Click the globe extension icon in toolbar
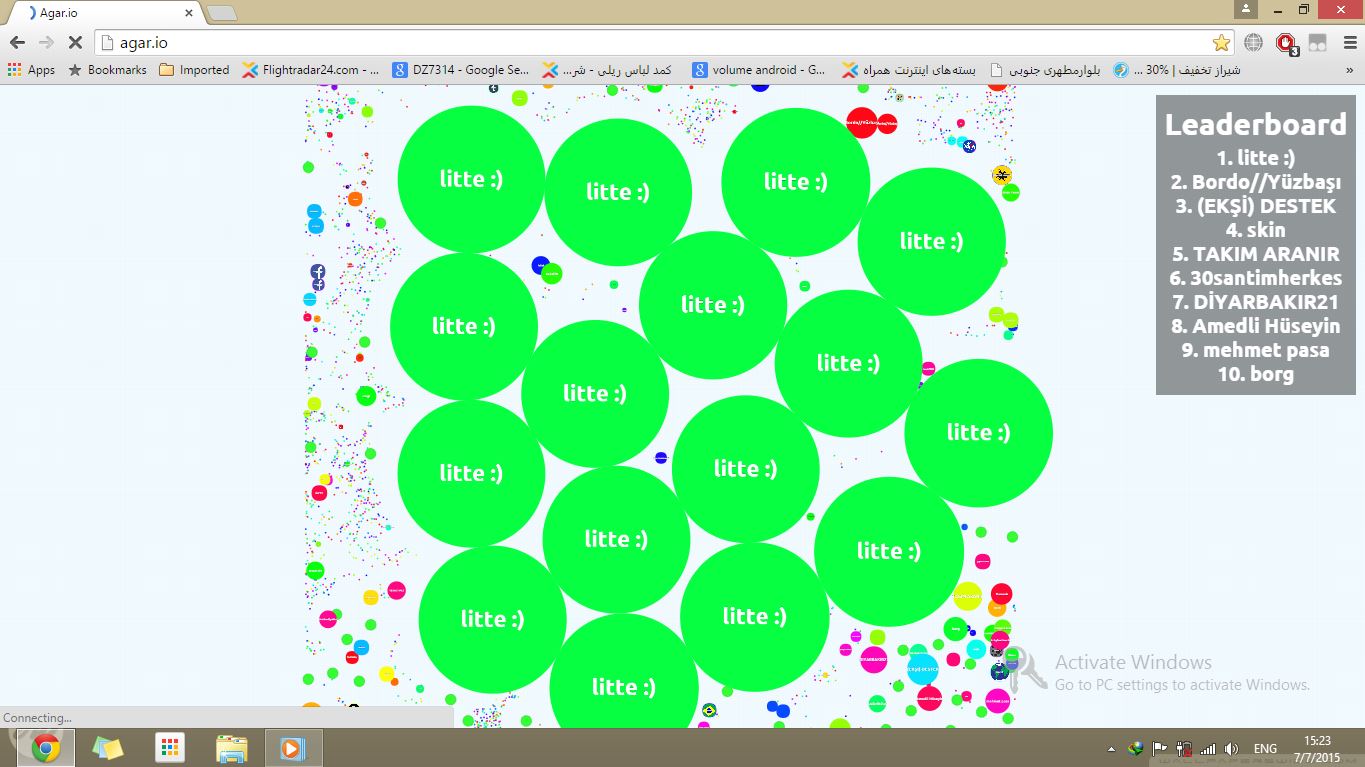1365x767 pixels. (x=1253, y=43)
